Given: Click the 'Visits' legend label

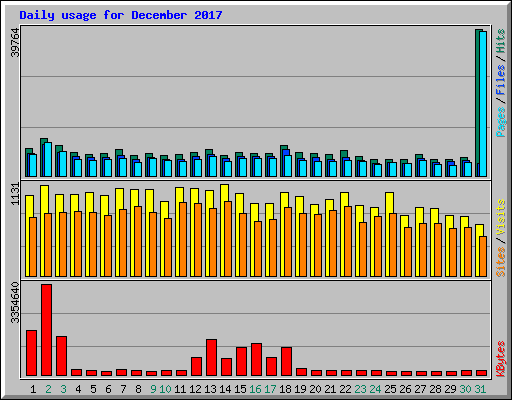Looking at the screenshot, I should tap(501, 218).
